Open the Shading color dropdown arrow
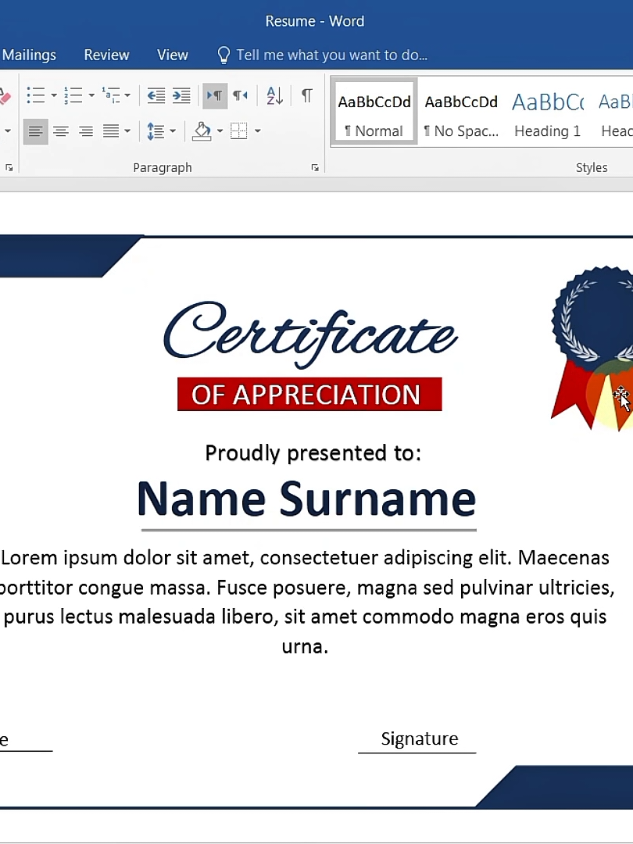633x844 pixels. pos(220,131)
